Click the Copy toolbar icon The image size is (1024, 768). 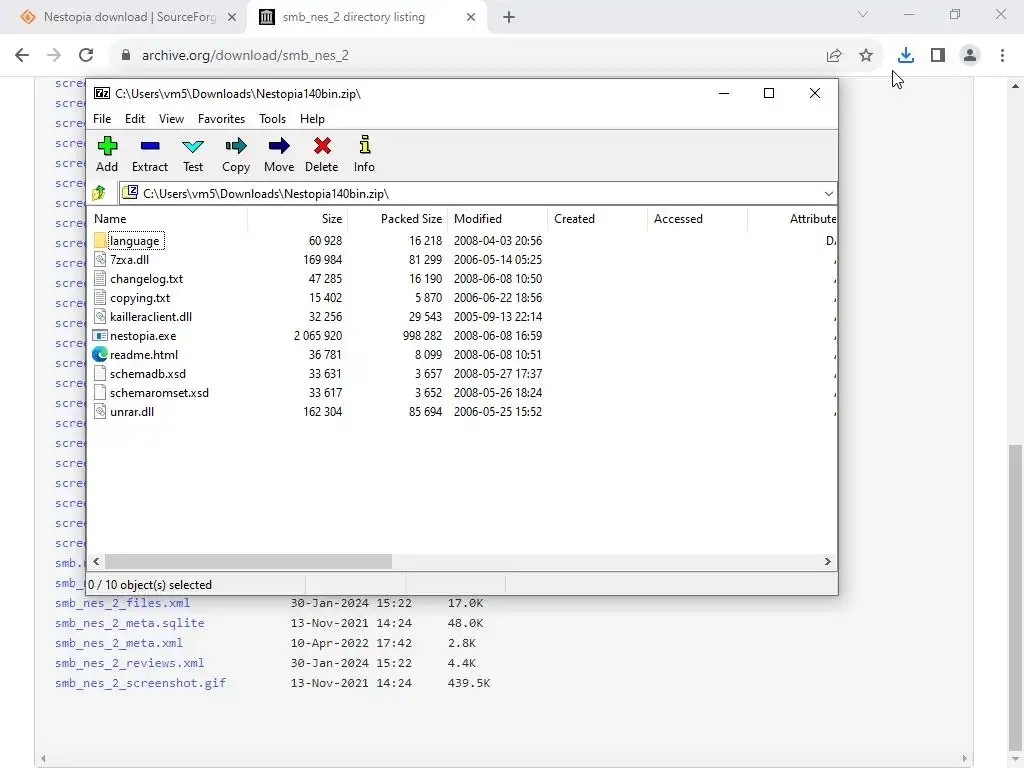point(236,146)
